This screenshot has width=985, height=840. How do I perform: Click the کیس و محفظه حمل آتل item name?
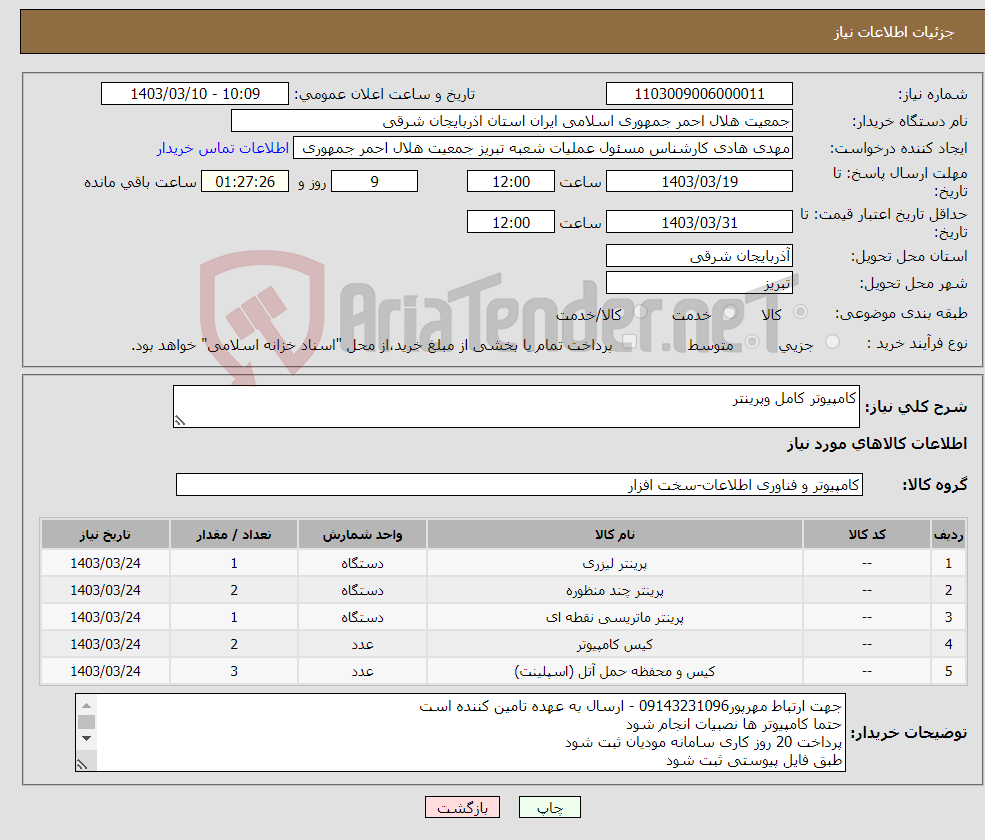615,672
